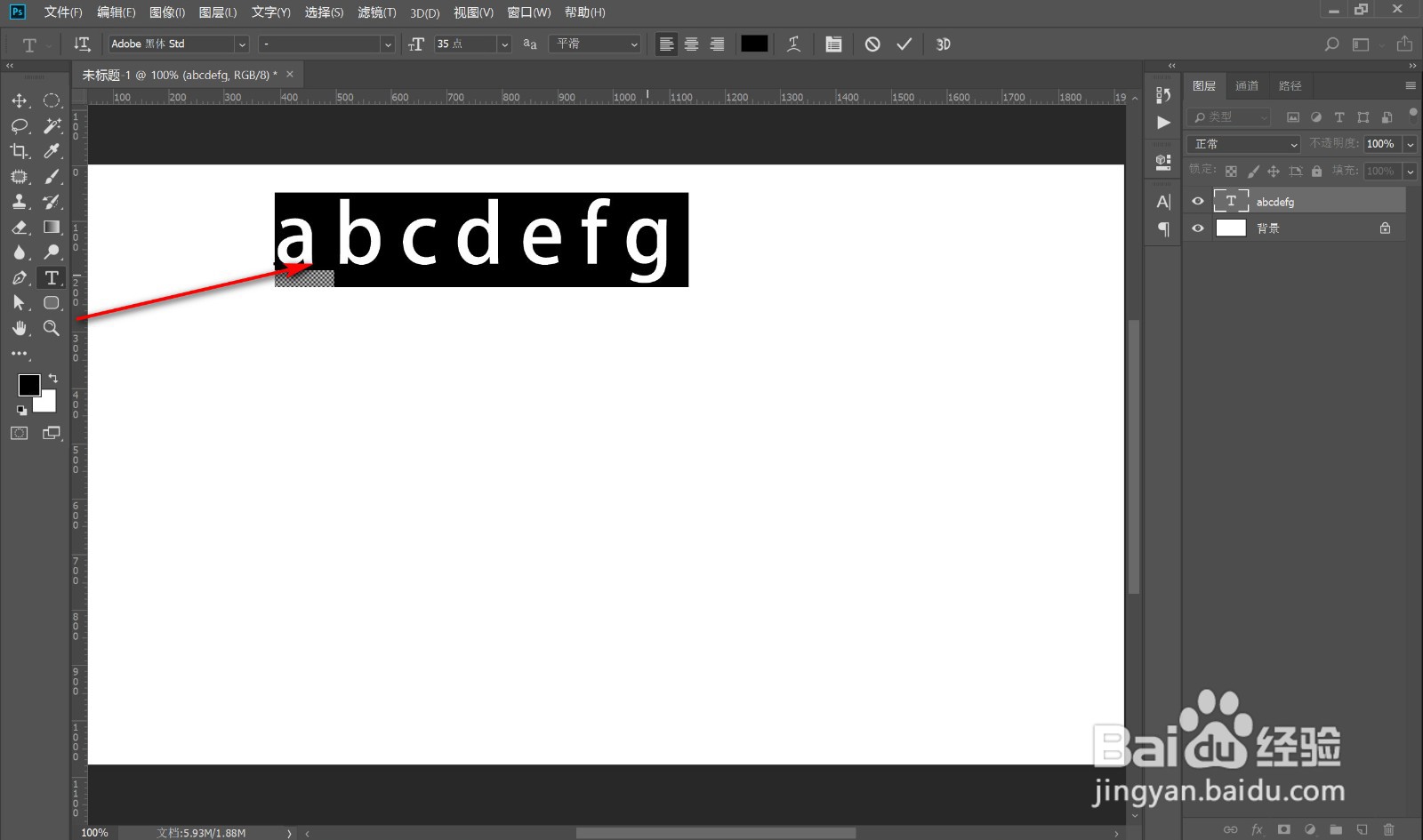Open the opacity slider dropdown

pyautogui.click(x=1410, y=144)
